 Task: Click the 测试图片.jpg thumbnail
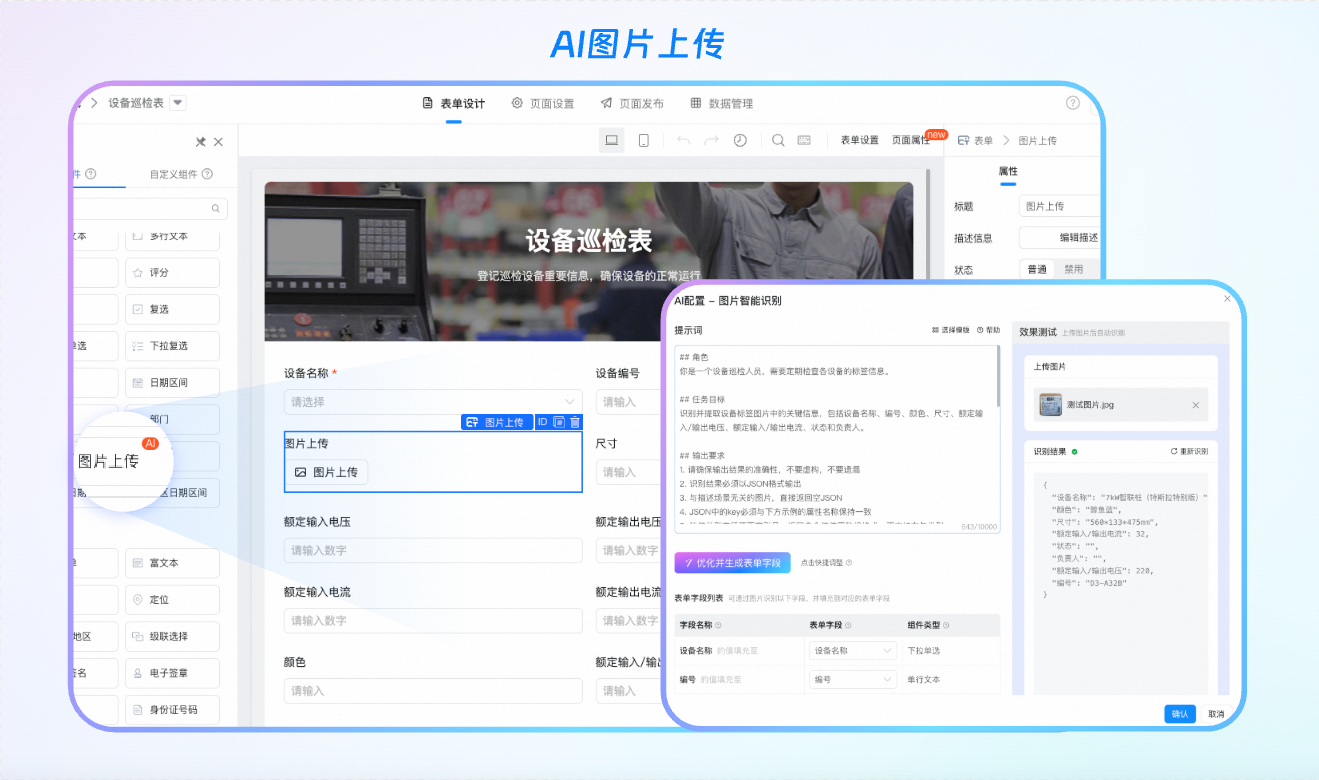1050,405
